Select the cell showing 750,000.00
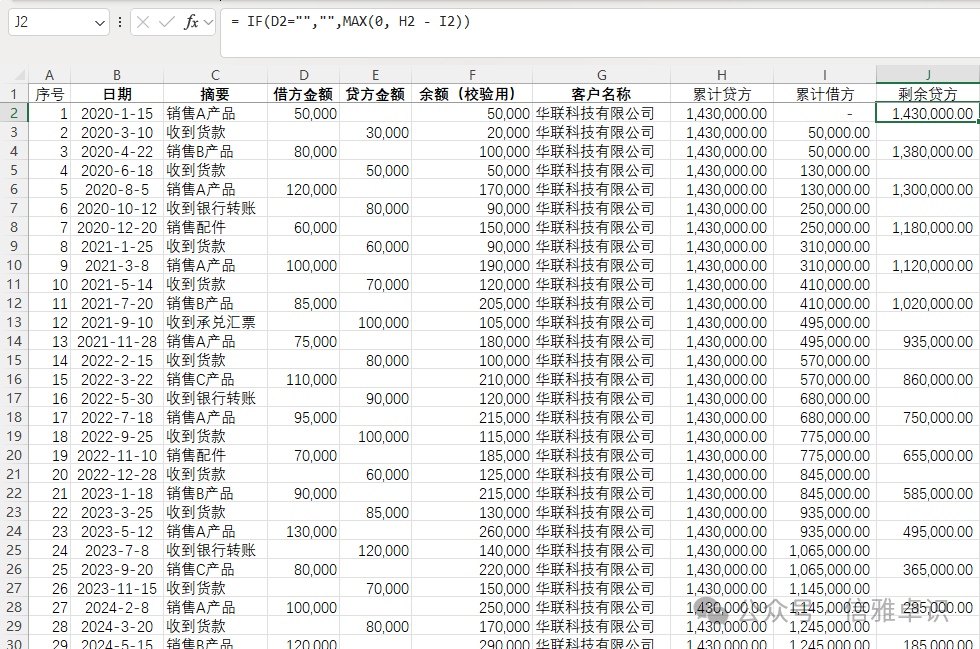 (928, 417)
